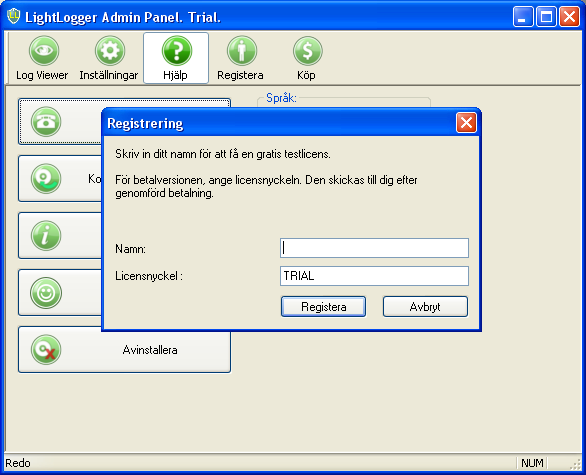Image resolution: width=586 pixels, height=475 pixels.
Task: Close the LightLogger Admin Panel window
Action: click(x=569, y=17)
